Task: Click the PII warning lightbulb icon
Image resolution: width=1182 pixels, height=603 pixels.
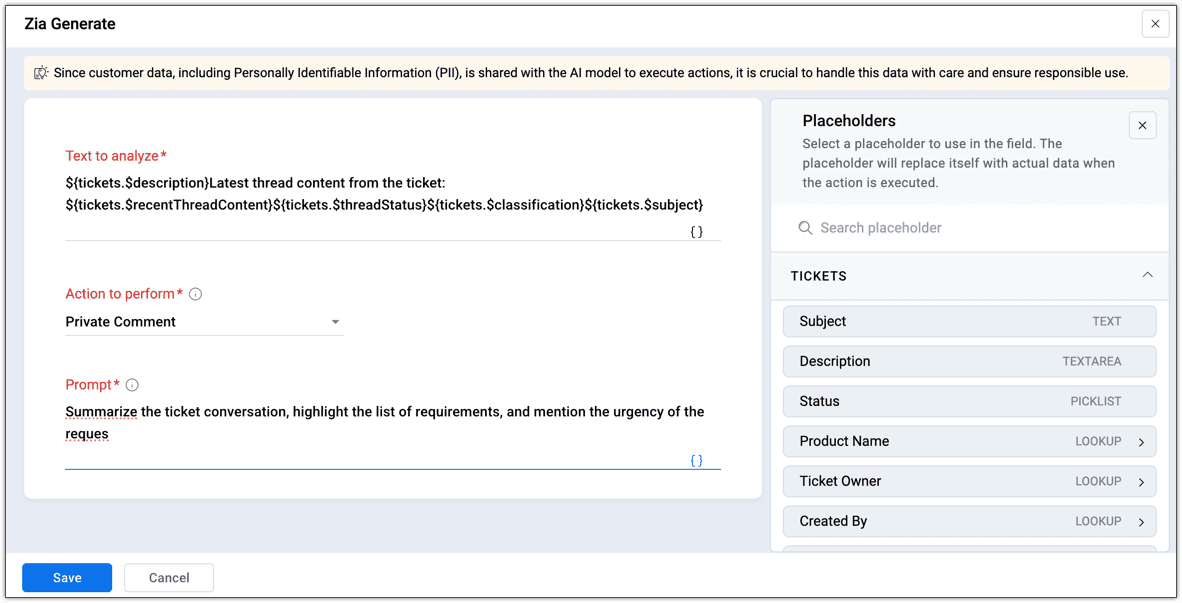Action: point(41,73)
